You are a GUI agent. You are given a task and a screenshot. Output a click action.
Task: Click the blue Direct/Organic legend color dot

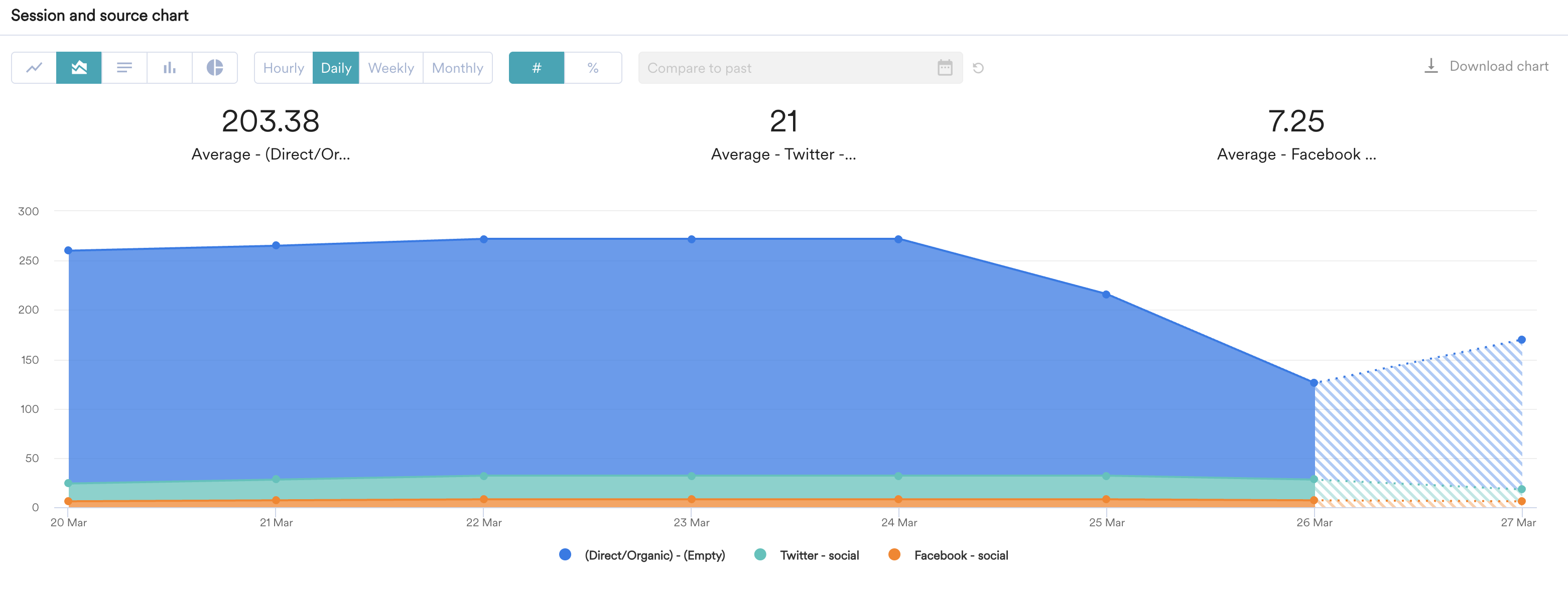[565, 554]
